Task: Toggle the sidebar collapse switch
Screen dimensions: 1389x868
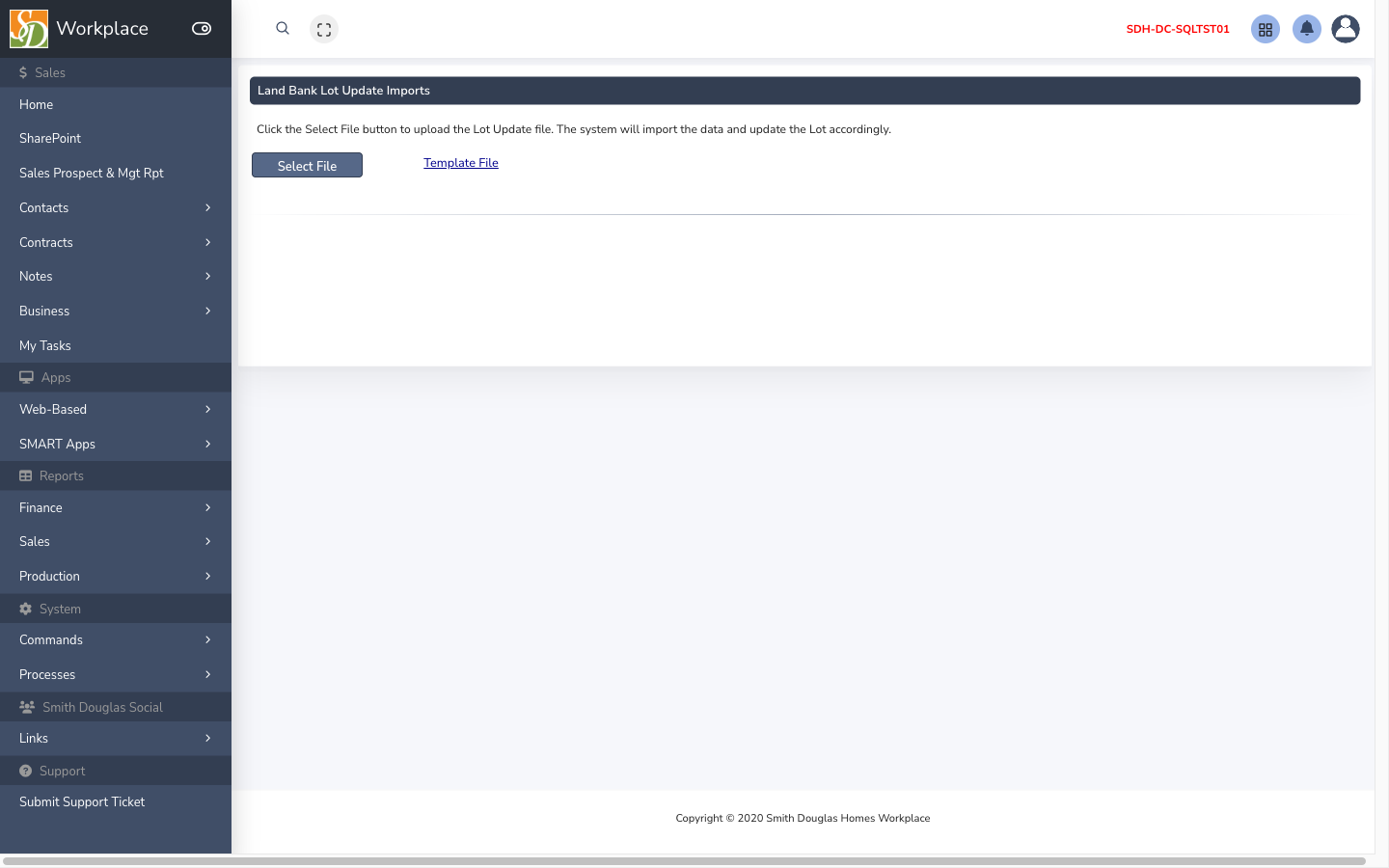Action: [x=202, y=29]
